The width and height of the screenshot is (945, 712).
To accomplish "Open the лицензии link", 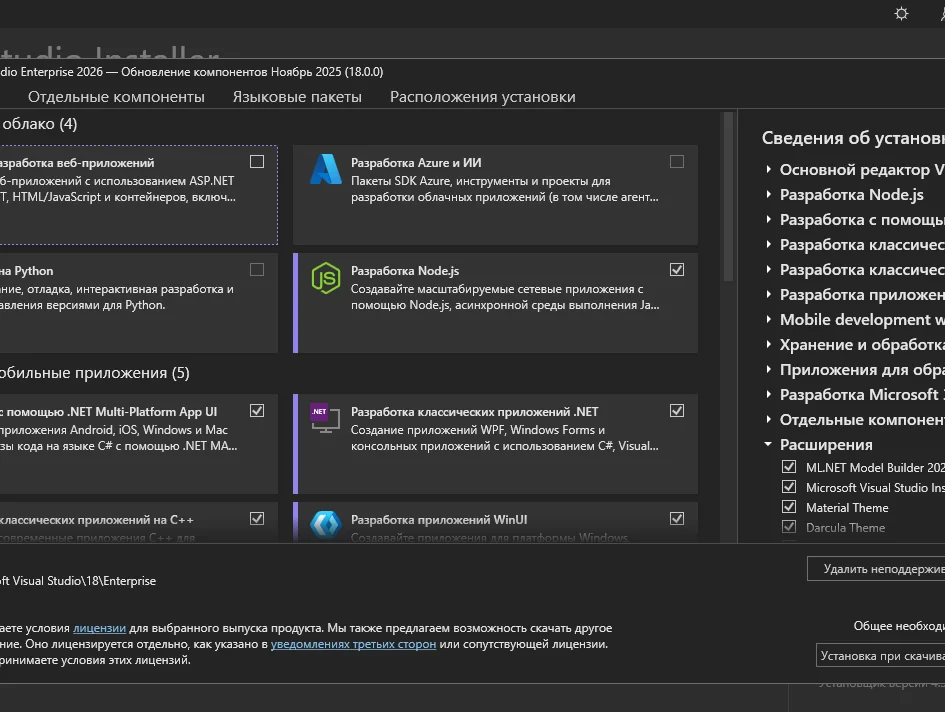I will tap(99, 628).
